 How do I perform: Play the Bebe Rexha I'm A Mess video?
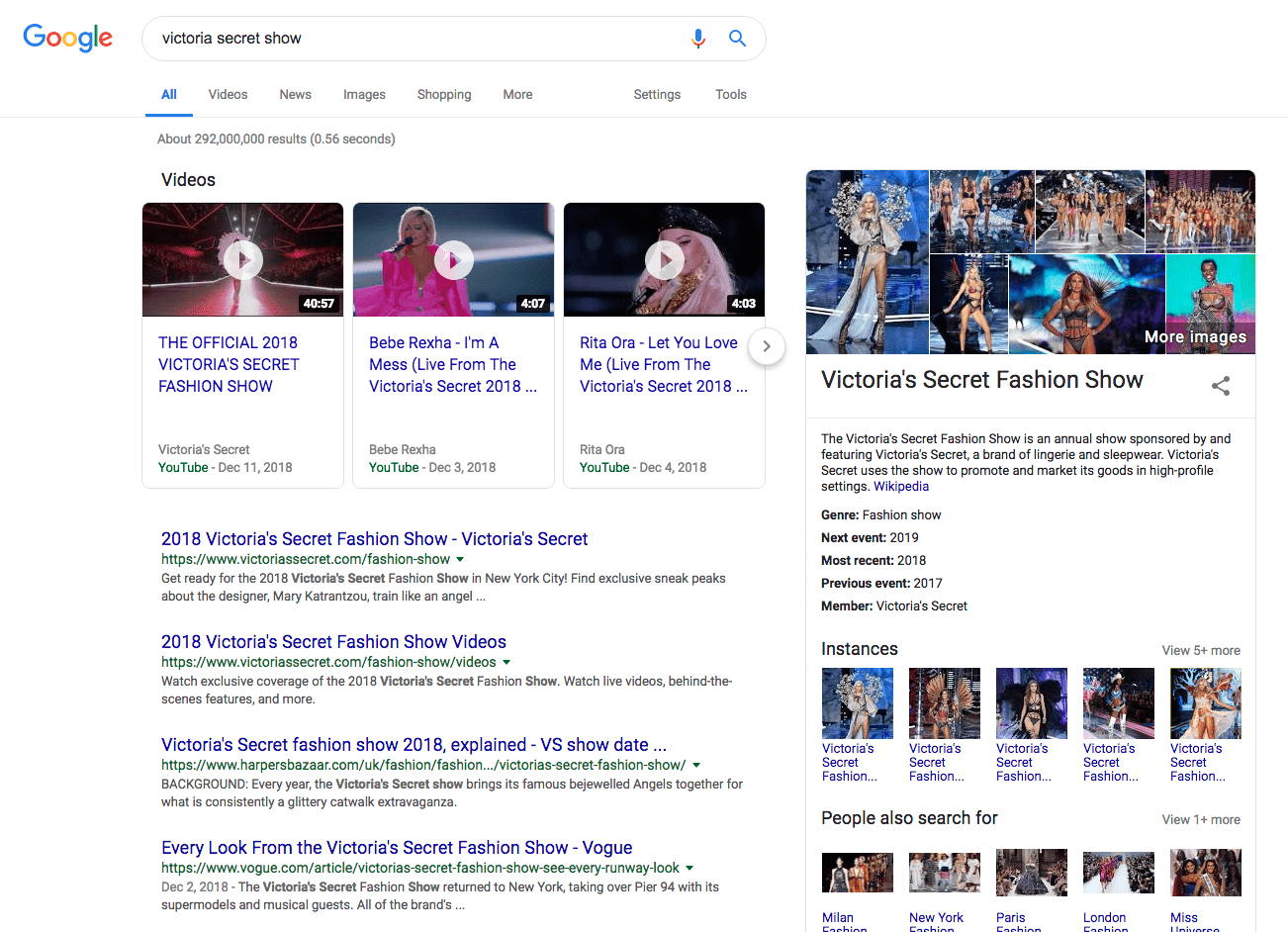point(454,260)
